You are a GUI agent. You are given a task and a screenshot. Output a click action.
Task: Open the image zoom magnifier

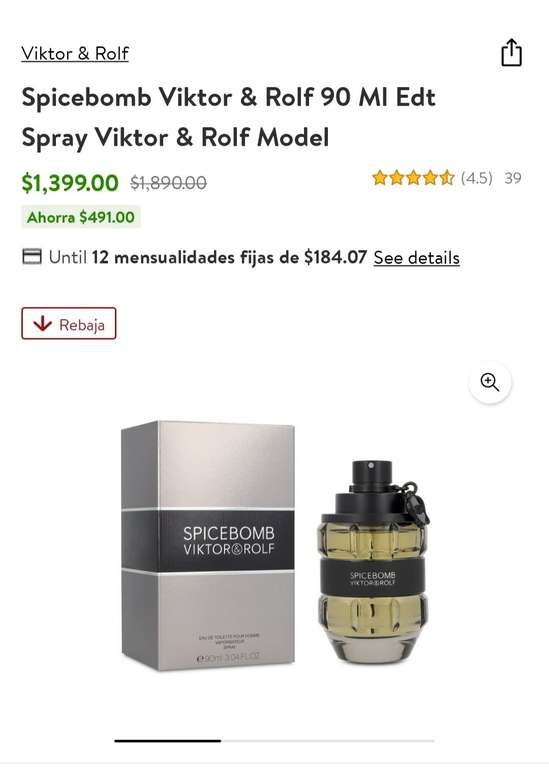click(490, 382)
